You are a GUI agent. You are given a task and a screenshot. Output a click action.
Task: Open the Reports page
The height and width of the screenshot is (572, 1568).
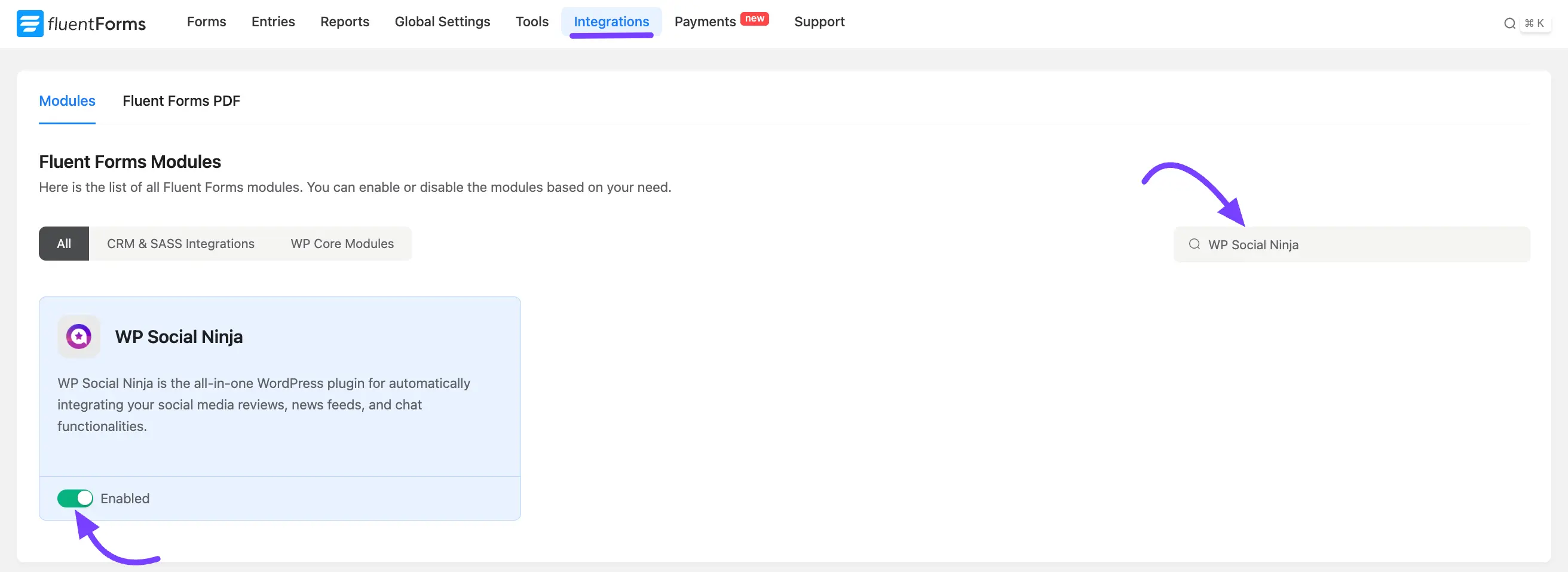click(345, 22)
